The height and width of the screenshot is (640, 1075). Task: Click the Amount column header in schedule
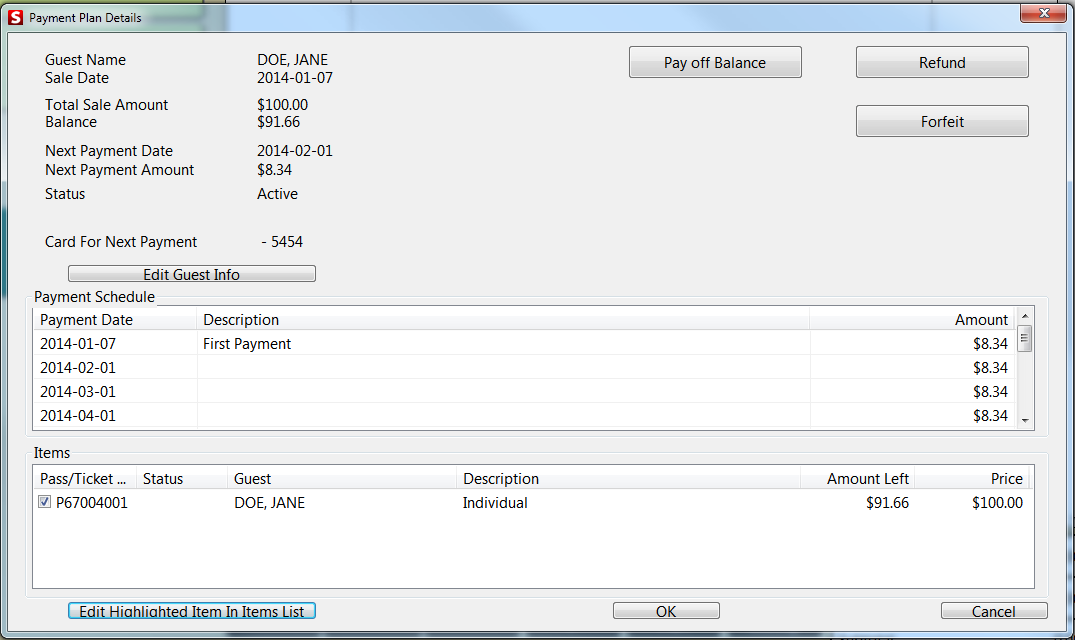point(911,320)
